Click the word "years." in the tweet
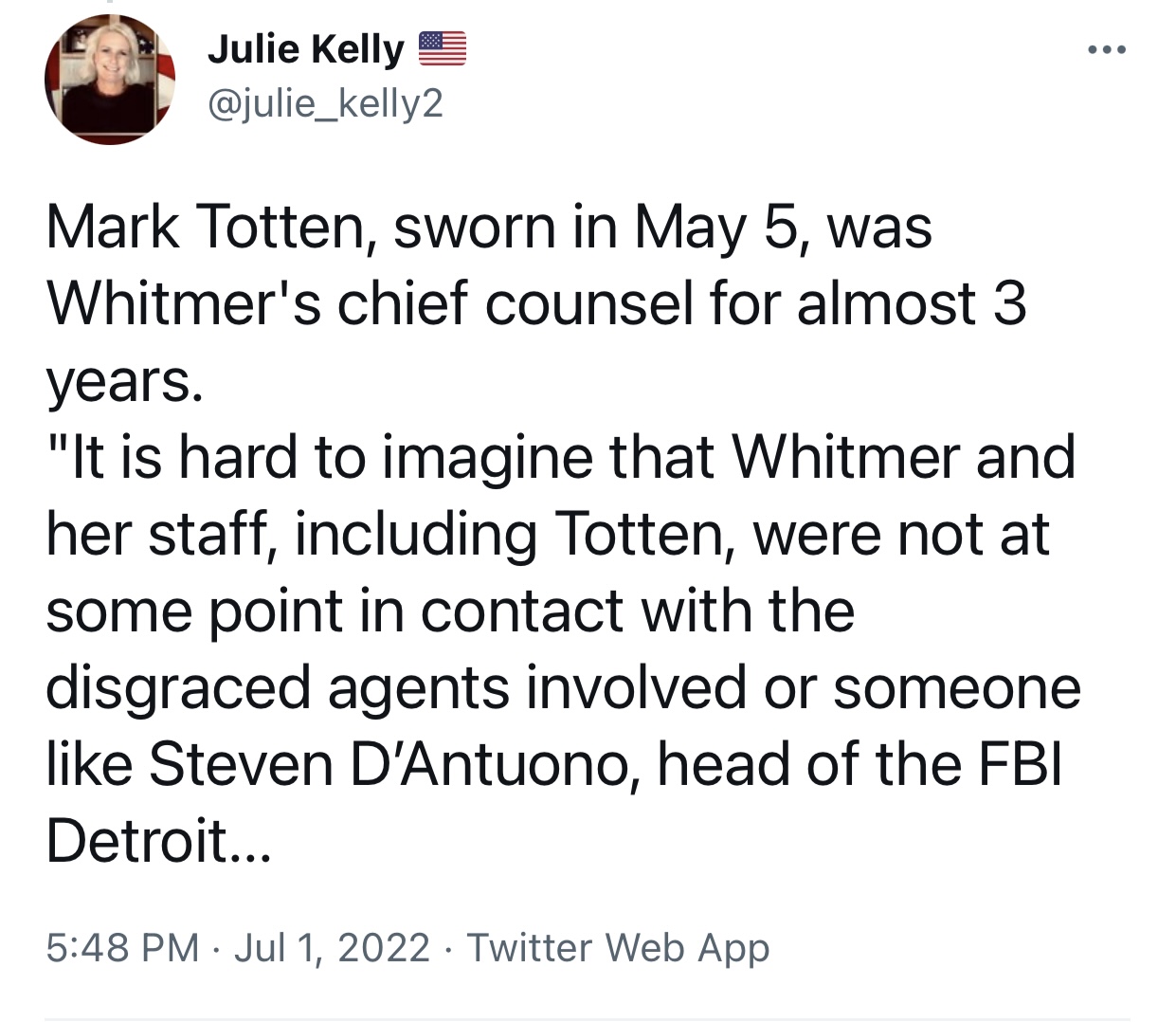This screenshot has height=1022, width=1176. (124, 381)
